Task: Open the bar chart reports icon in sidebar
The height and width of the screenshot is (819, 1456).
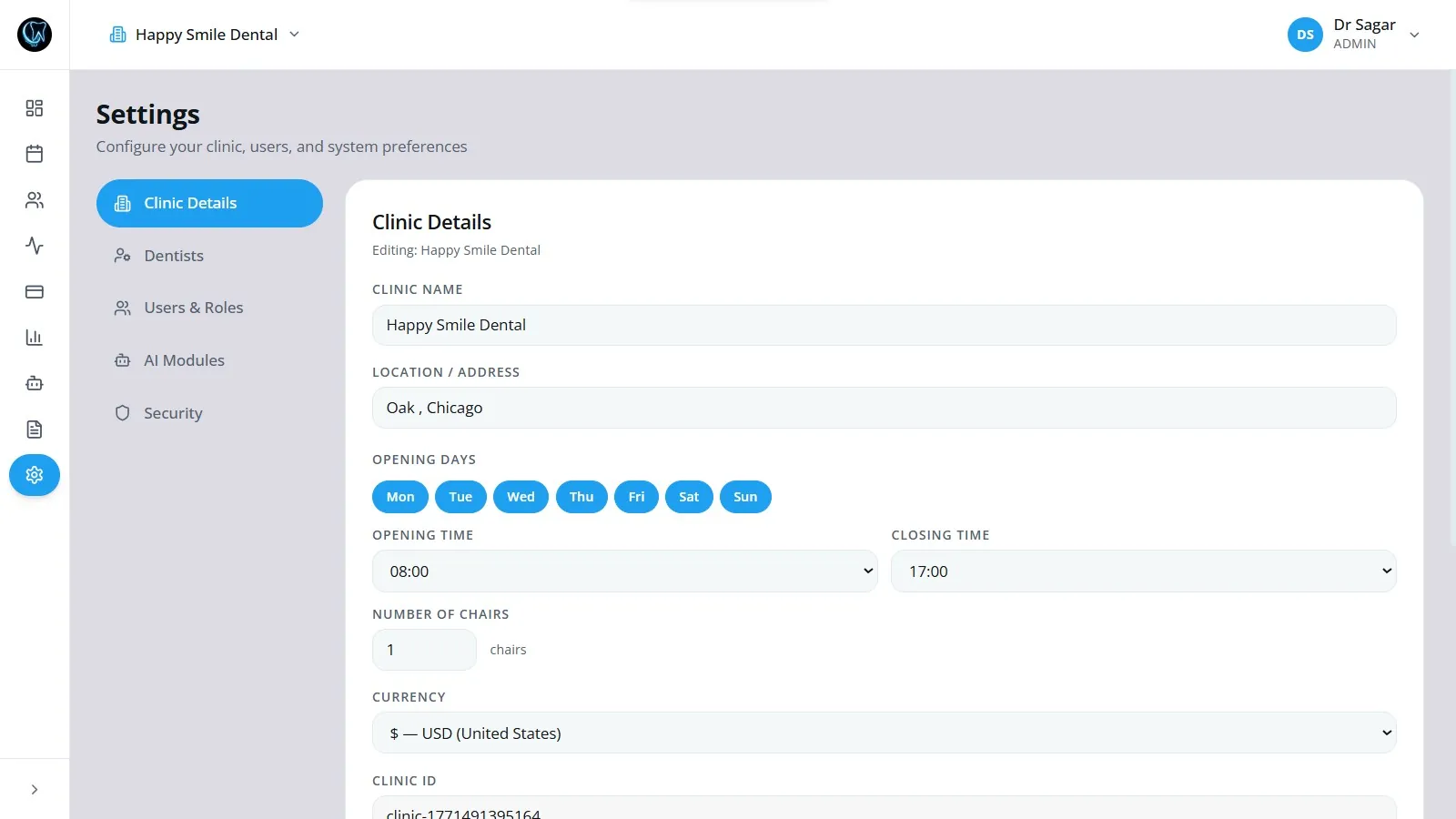Action: coord(35,338)
